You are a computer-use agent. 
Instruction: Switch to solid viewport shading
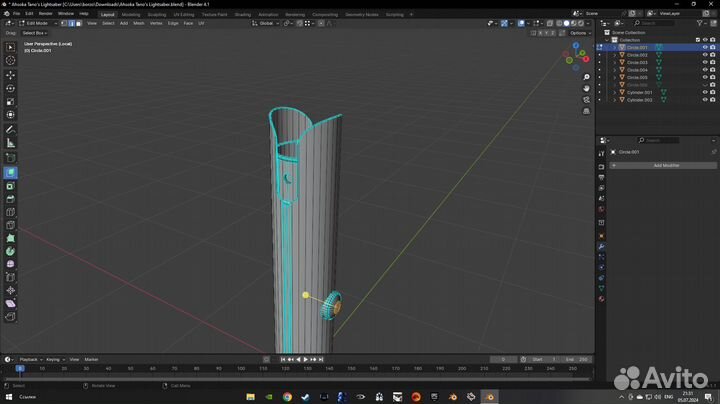(x=566, y=23)
